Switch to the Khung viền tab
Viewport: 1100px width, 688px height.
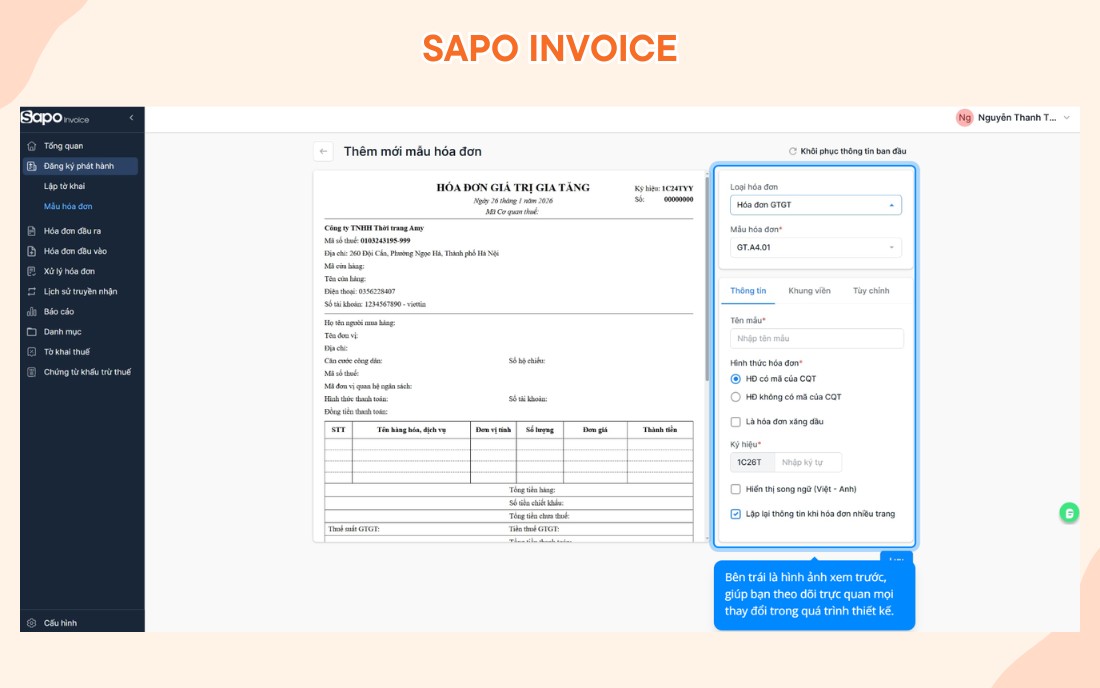point(809,291)
